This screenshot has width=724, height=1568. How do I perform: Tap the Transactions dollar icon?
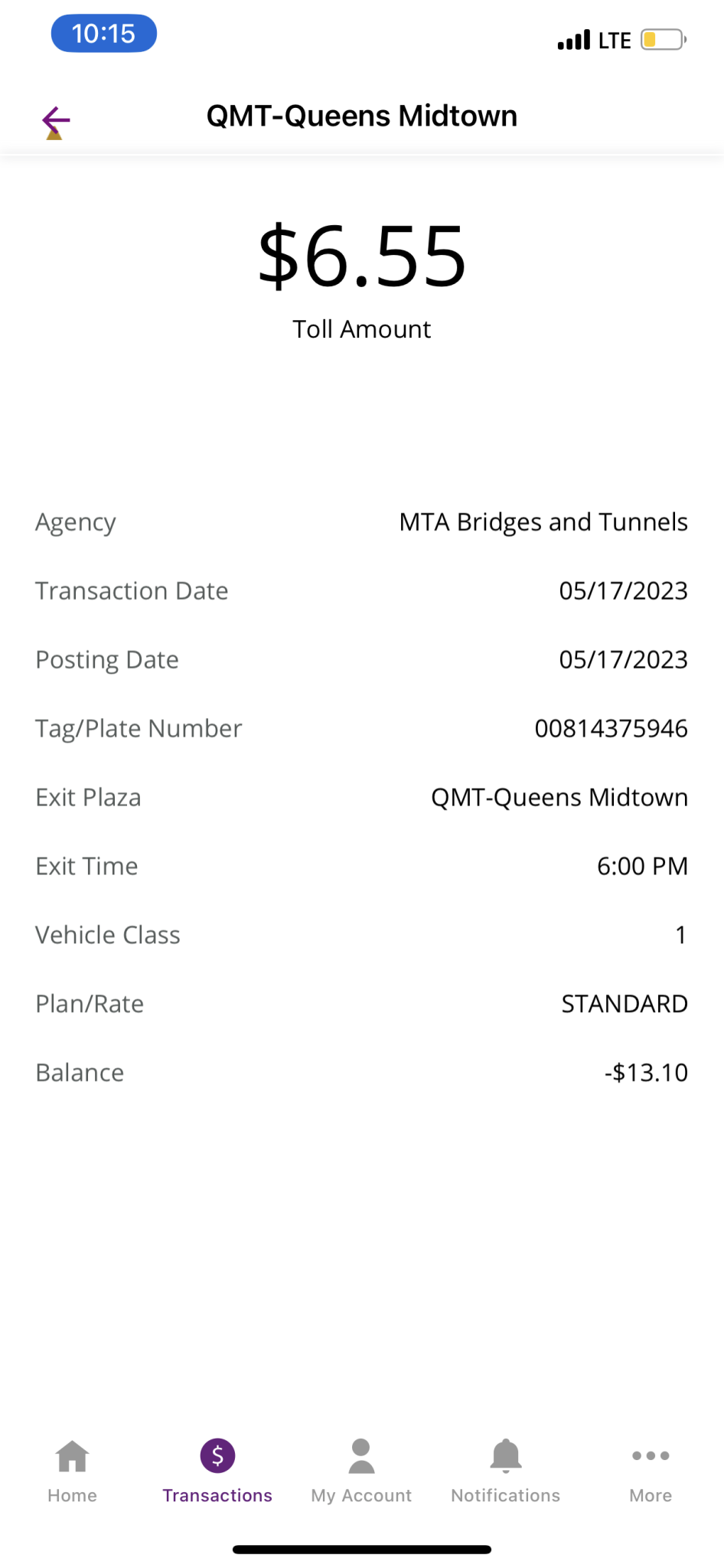point(217,1455)
